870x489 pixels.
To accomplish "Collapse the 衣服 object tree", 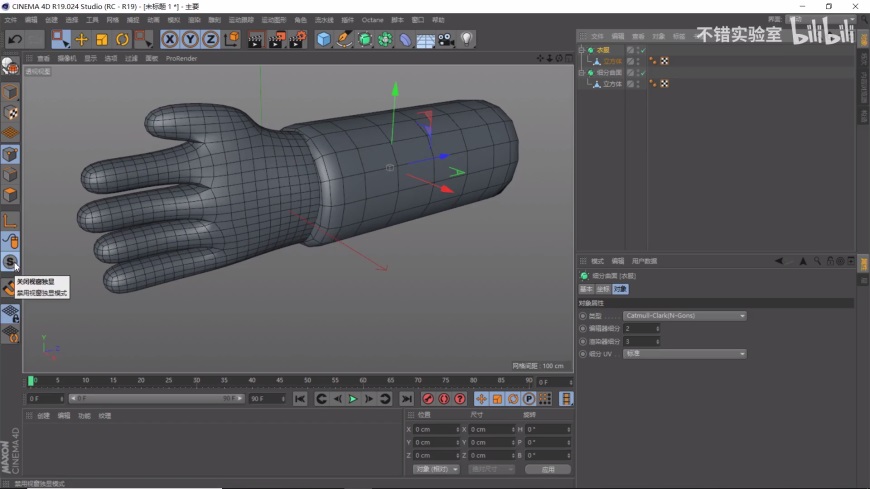I will coord(582,50).
